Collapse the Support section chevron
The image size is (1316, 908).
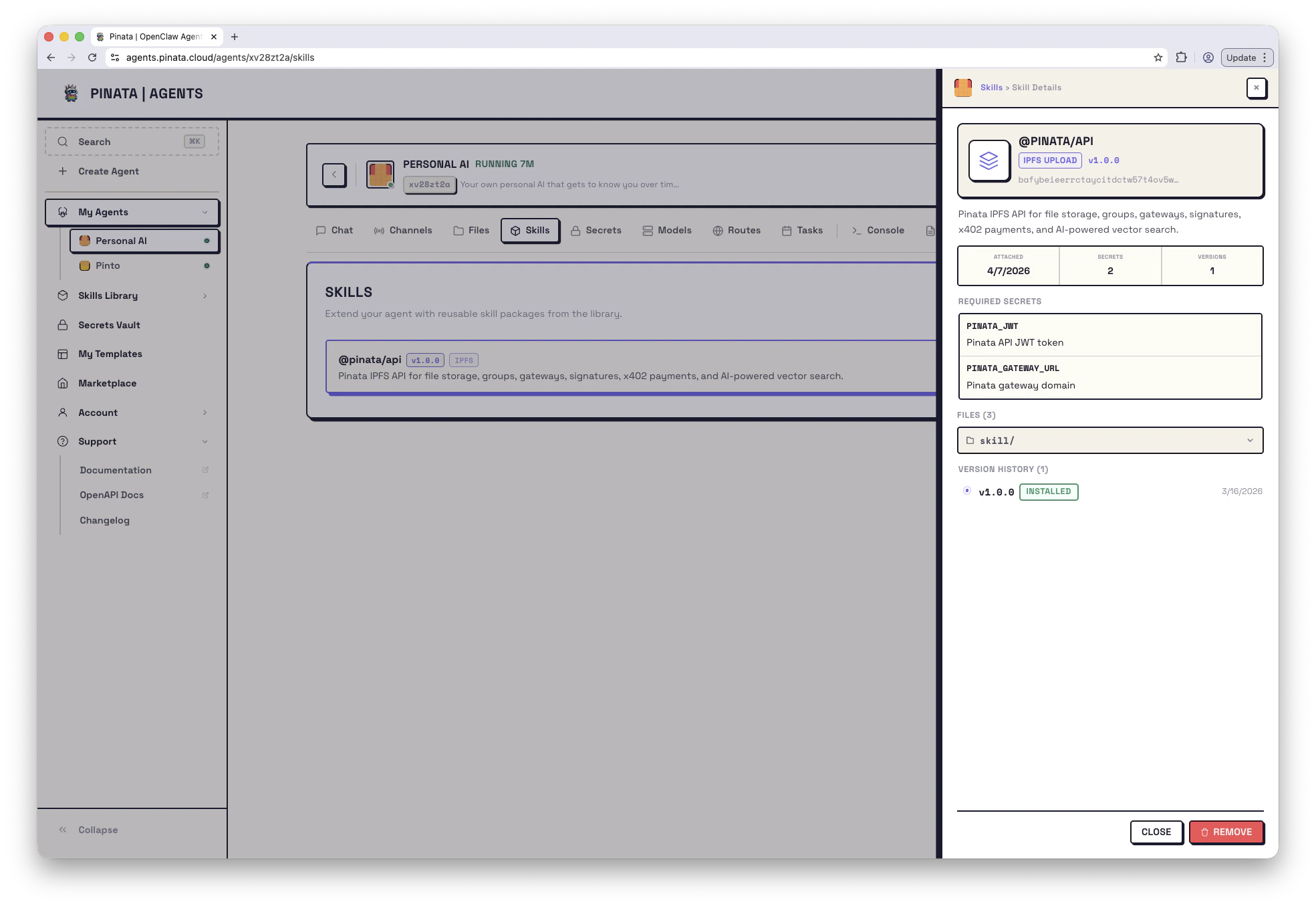(205, 441)
